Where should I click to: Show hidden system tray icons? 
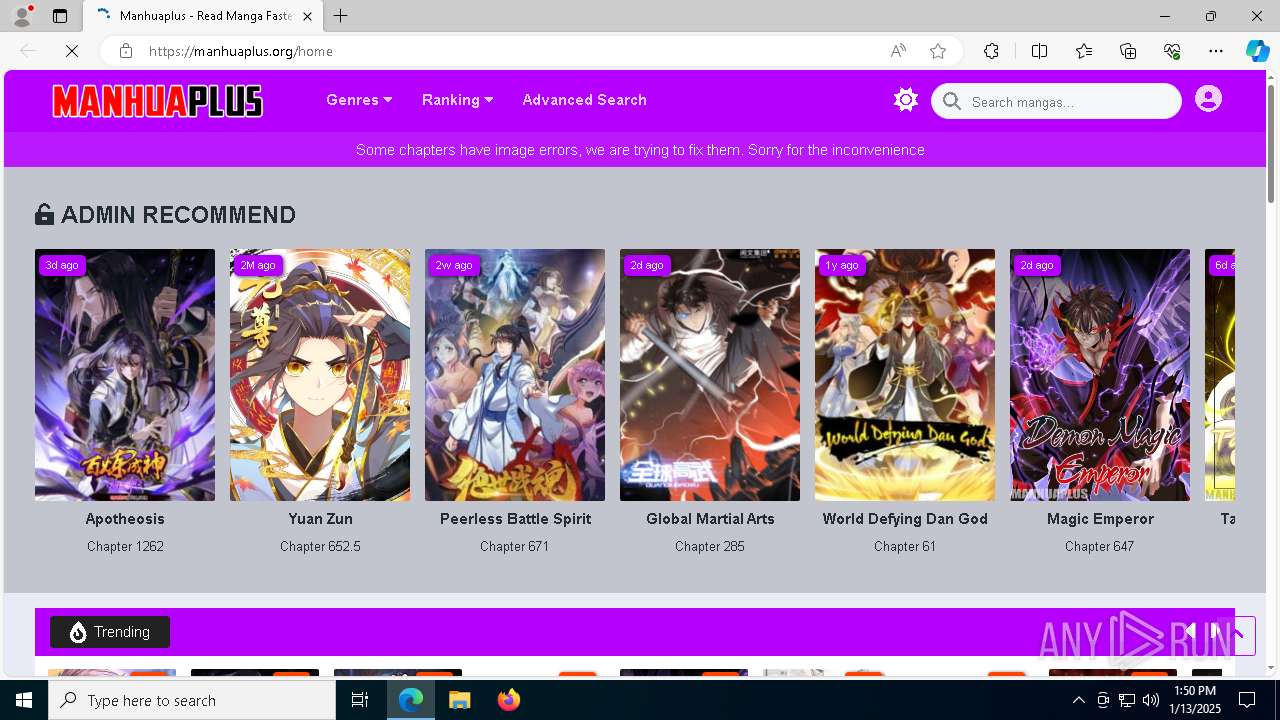click(1079, 700)
